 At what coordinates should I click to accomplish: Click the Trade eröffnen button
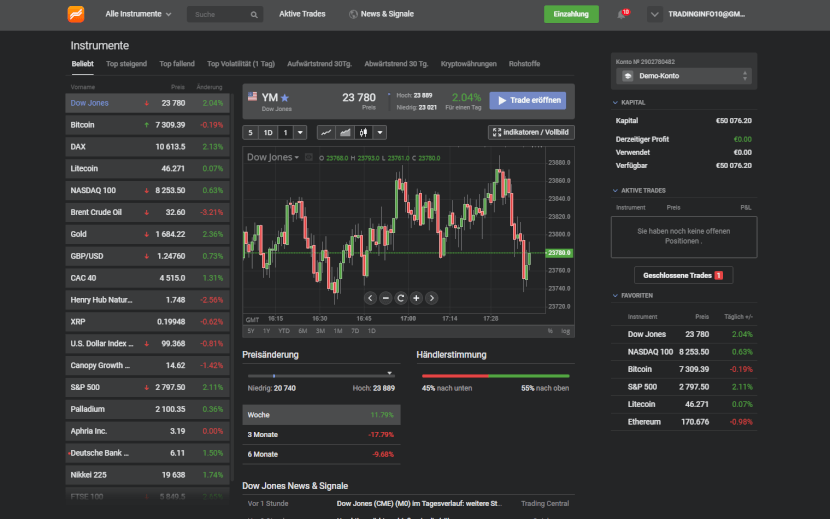(528, 101)
